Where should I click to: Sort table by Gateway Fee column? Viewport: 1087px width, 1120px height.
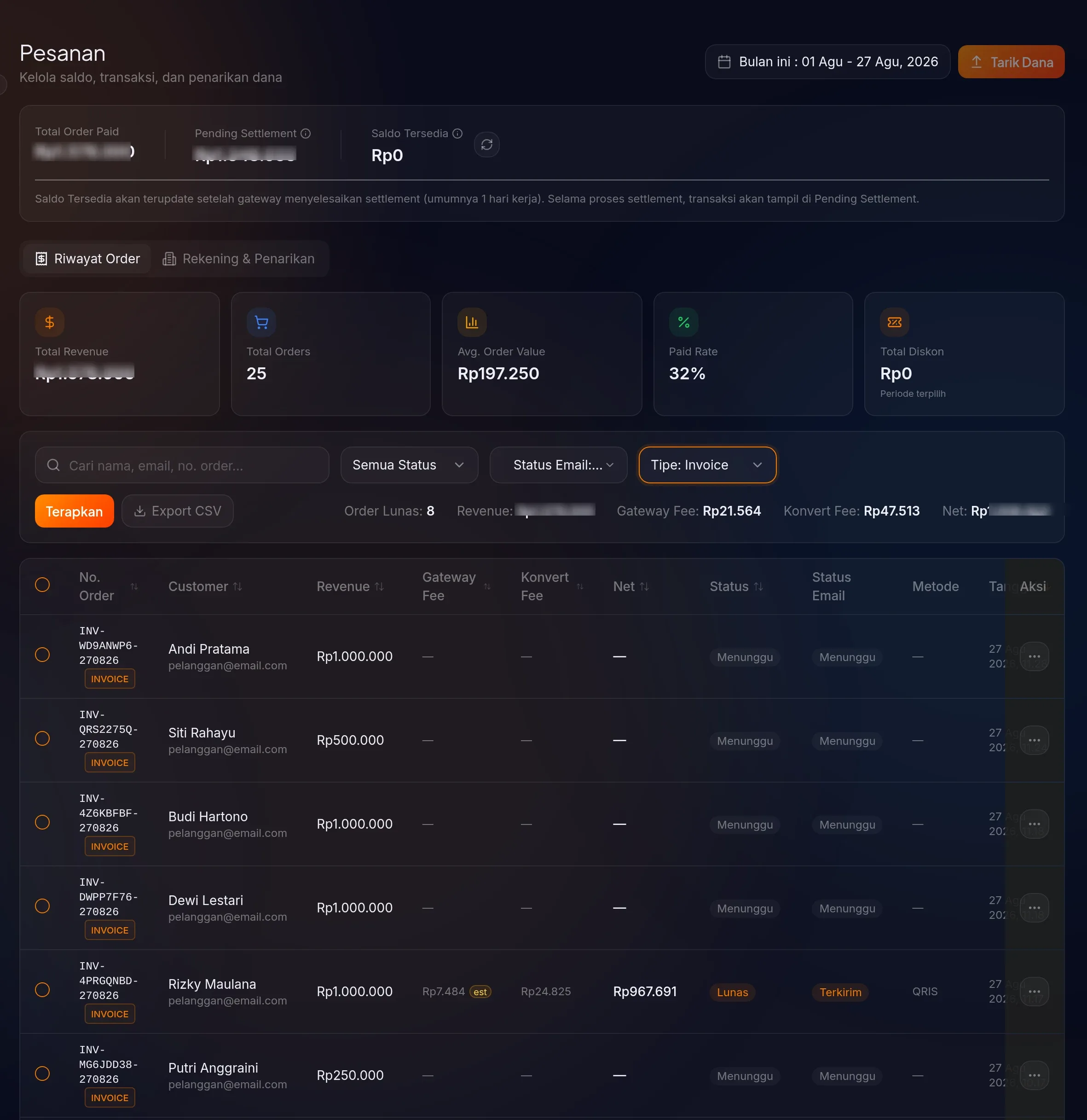[457, 586]
